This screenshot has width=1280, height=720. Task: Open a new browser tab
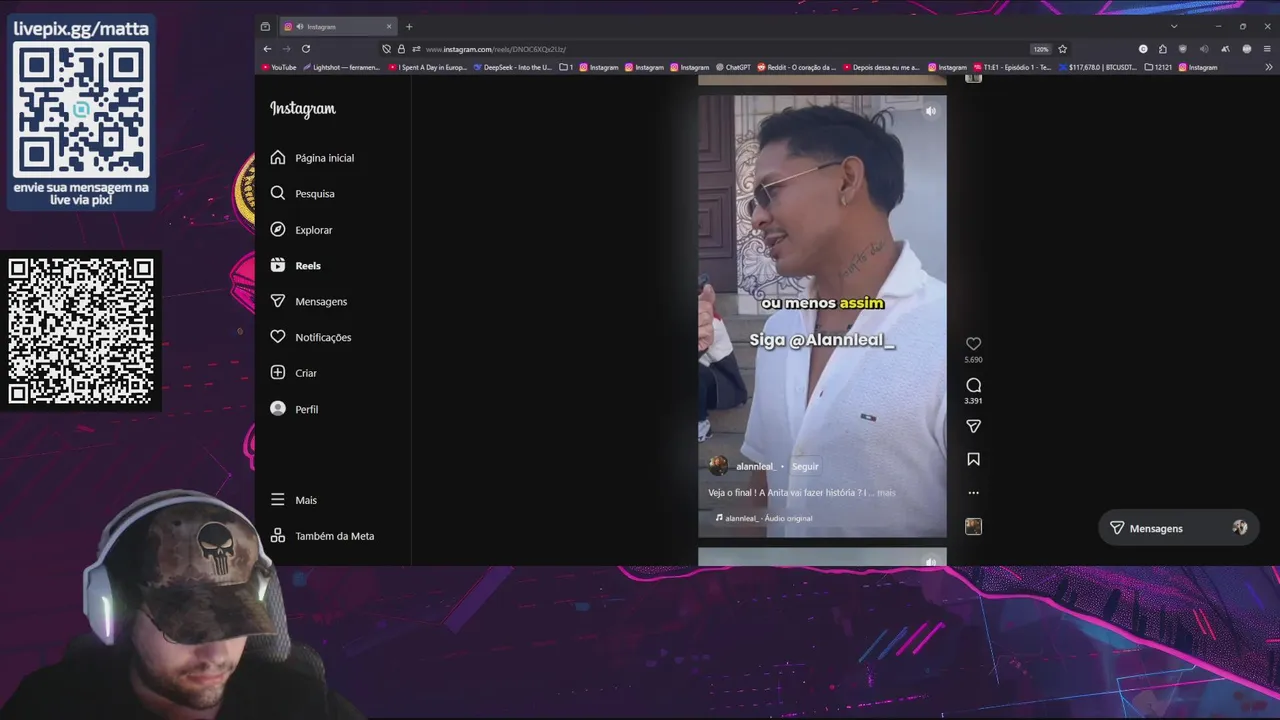[x=409, y=27]
